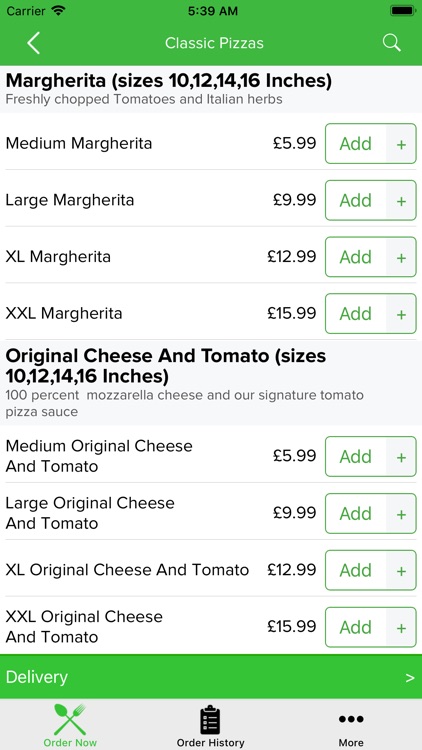Open the Delivery options bar
422x750 pixels.
[x=211, y=677]
